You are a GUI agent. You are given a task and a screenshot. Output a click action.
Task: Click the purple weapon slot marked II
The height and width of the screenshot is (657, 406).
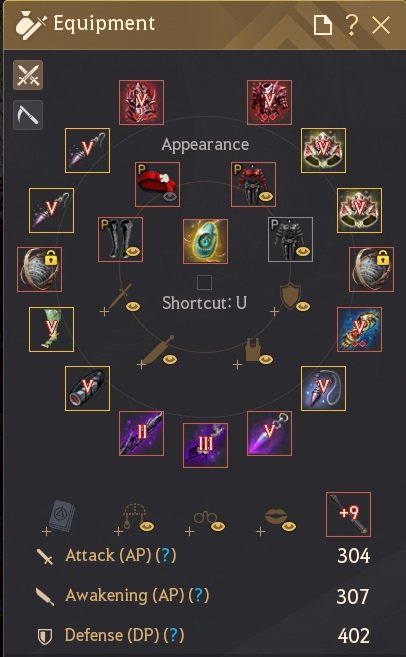tap(142, 433)
